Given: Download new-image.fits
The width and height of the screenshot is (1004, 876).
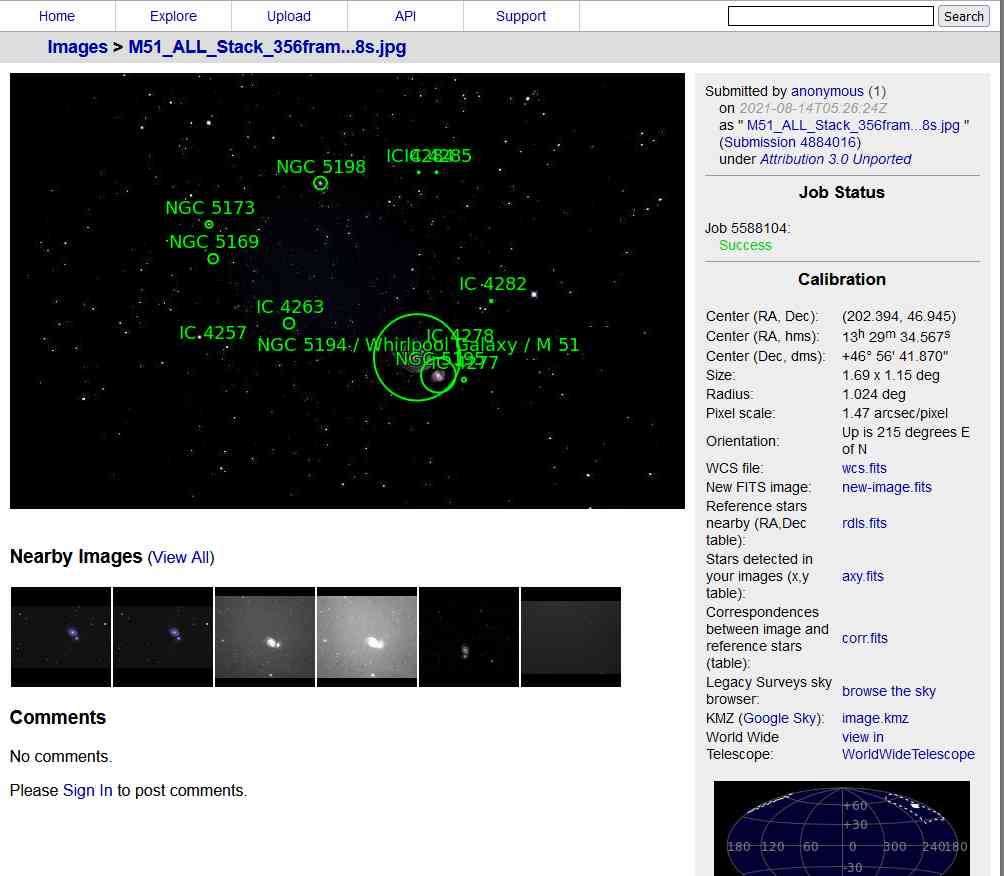Looking at the screenshot, I should pos(886,487).
